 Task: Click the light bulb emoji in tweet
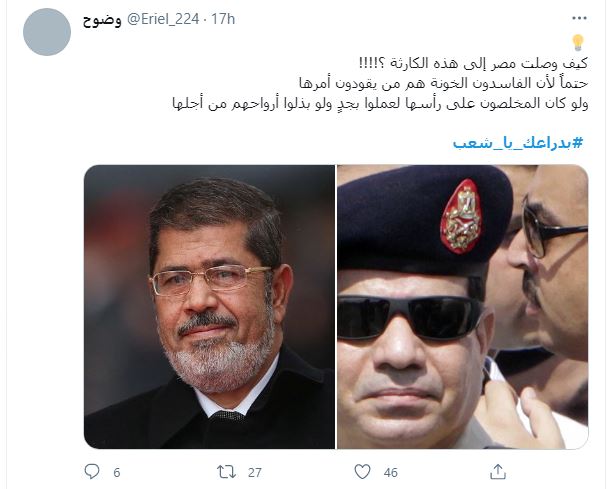point(578,42)
